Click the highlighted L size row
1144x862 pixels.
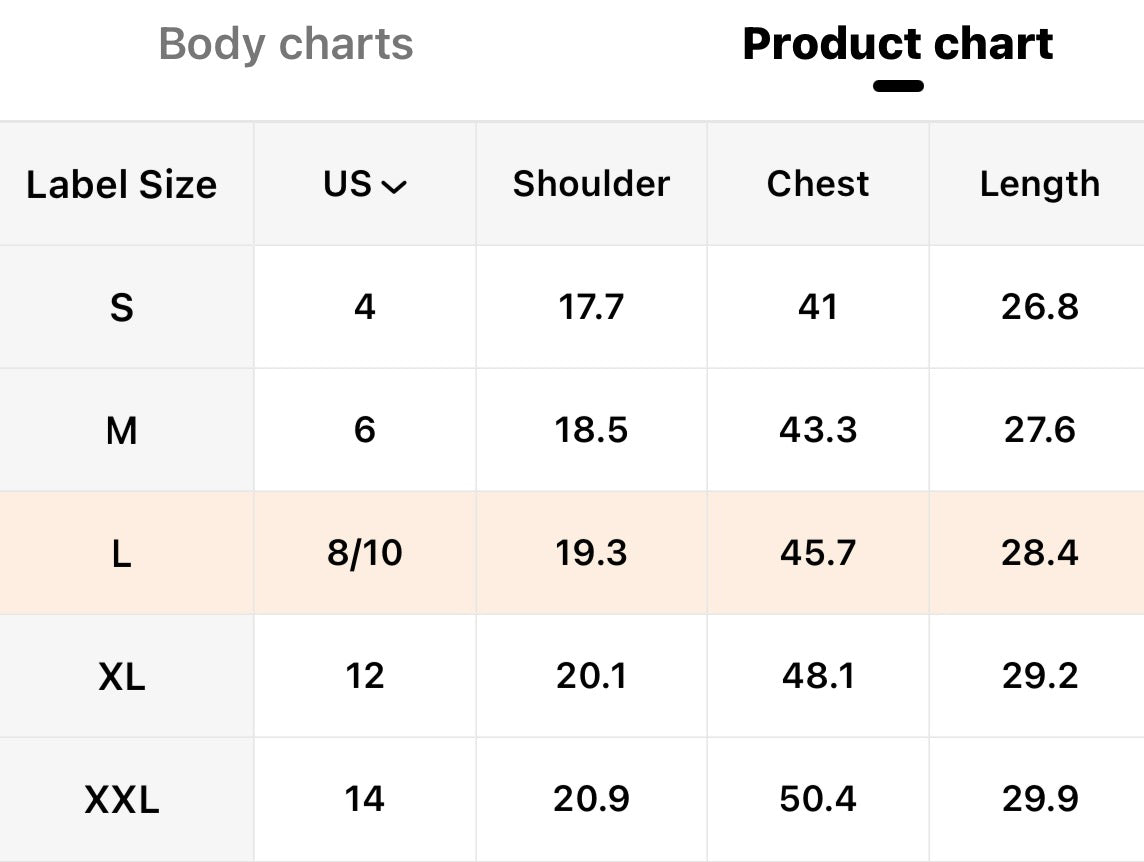572,553
